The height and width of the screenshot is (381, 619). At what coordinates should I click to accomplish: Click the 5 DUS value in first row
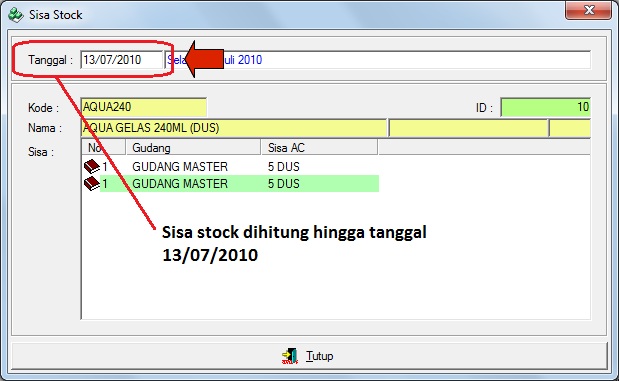point(283,167)
